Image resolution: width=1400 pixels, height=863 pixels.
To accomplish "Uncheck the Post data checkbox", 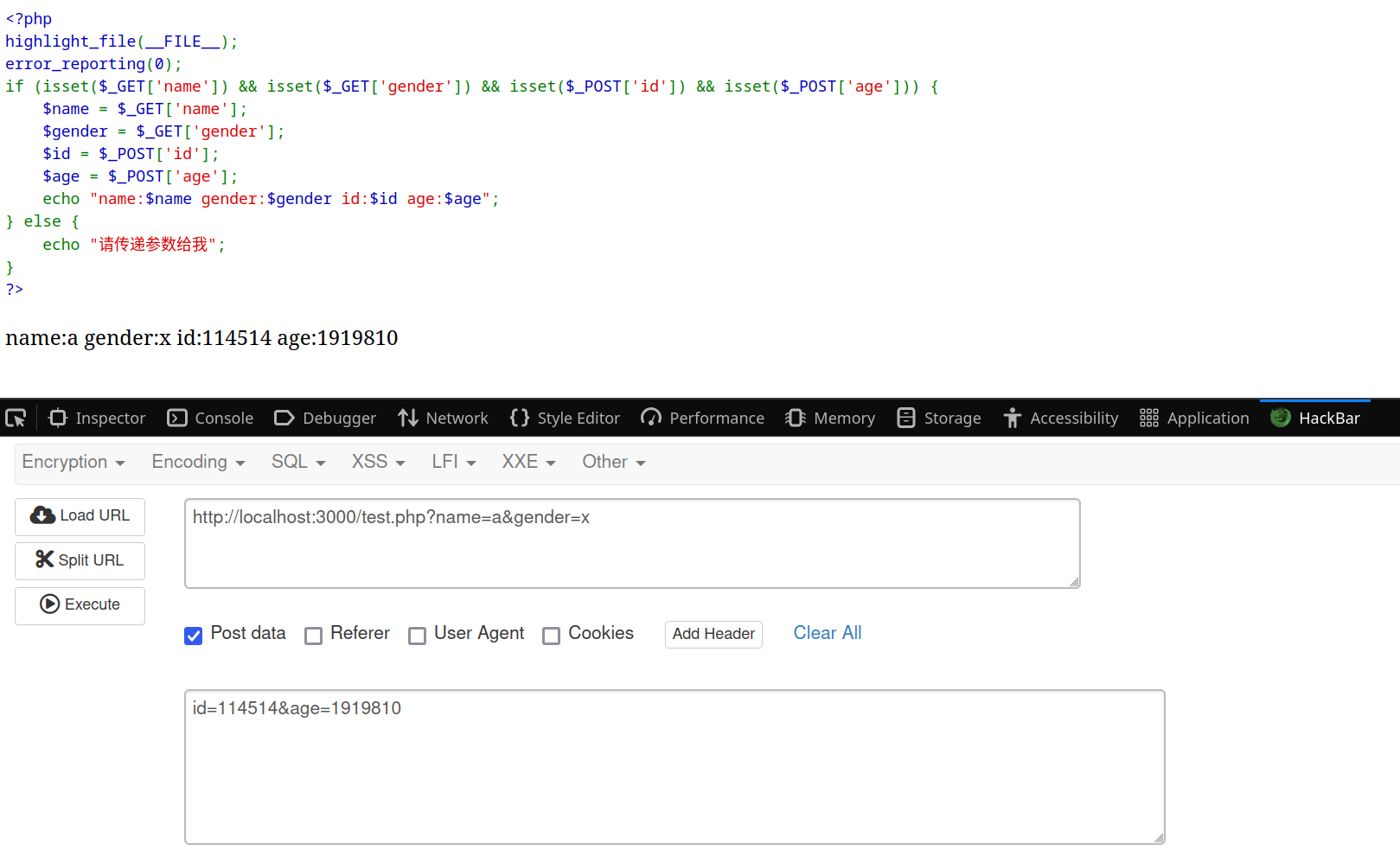I will [x=194, y=636].
